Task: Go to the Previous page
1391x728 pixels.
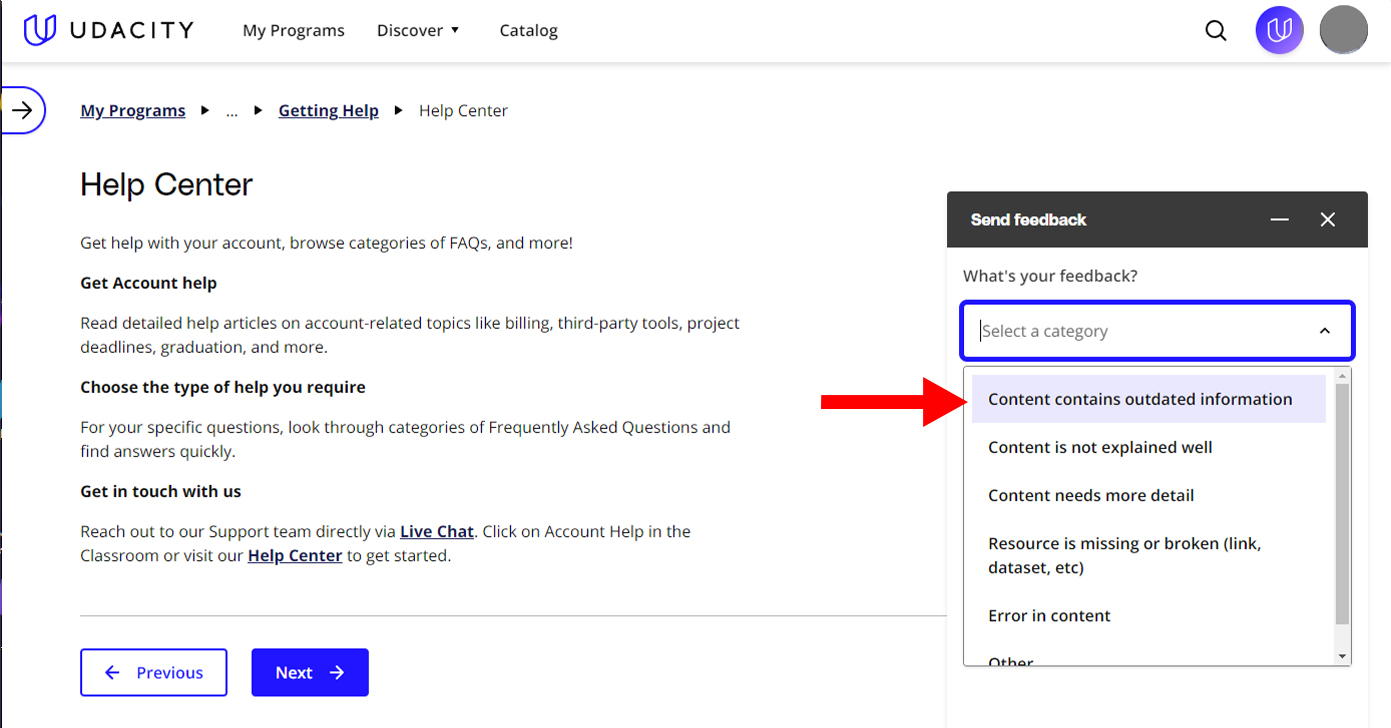Action: click(x=154, y=673)
